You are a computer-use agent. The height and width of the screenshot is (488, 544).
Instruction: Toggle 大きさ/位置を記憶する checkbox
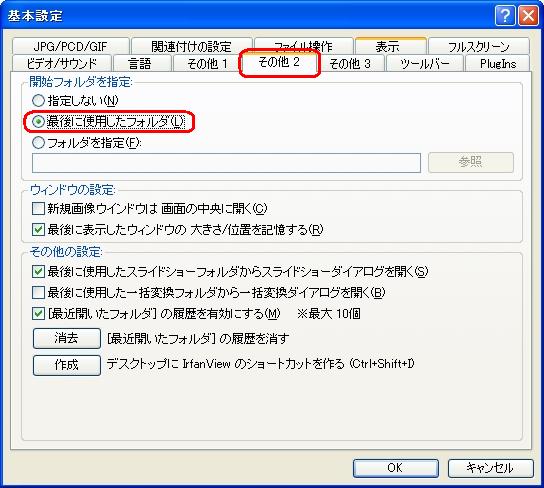click(x=38, y=229)
